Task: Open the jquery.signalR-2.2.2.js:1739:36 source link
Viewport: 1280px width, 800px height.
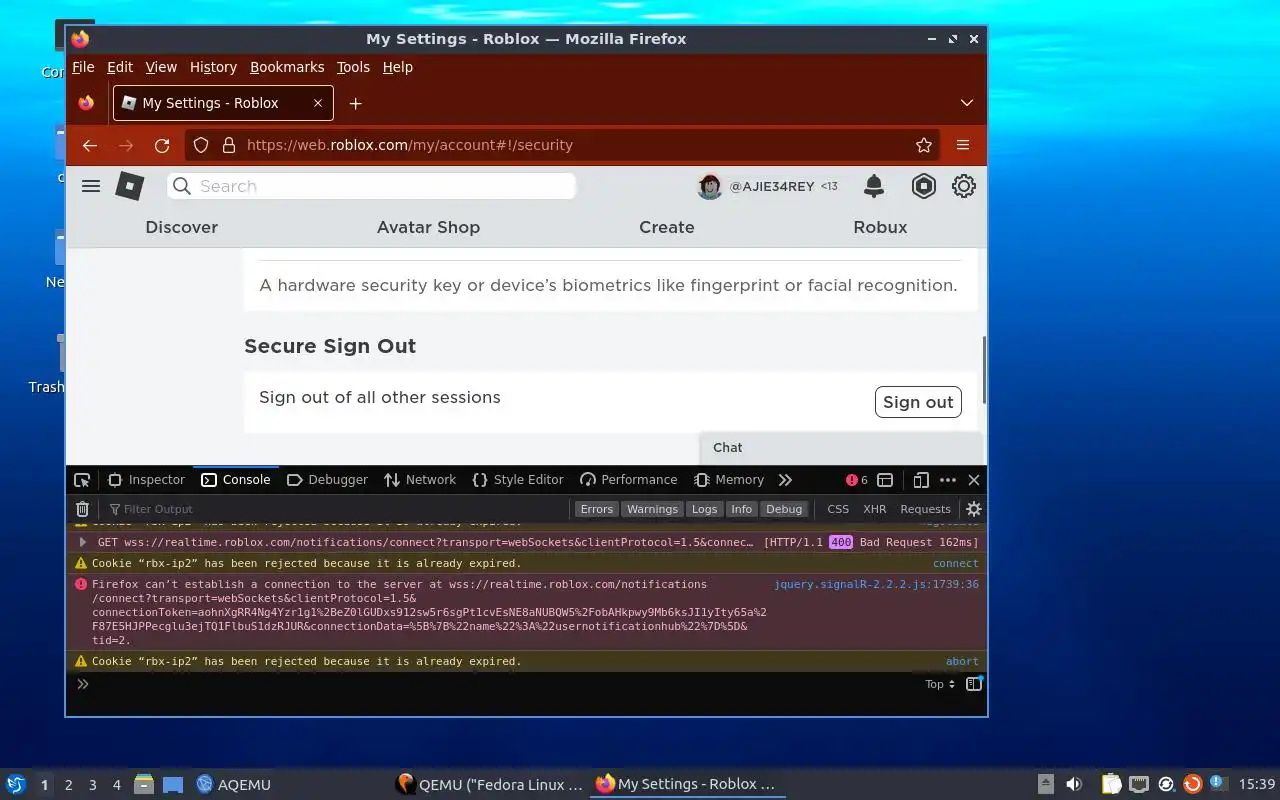Action: tap(876, 584)
